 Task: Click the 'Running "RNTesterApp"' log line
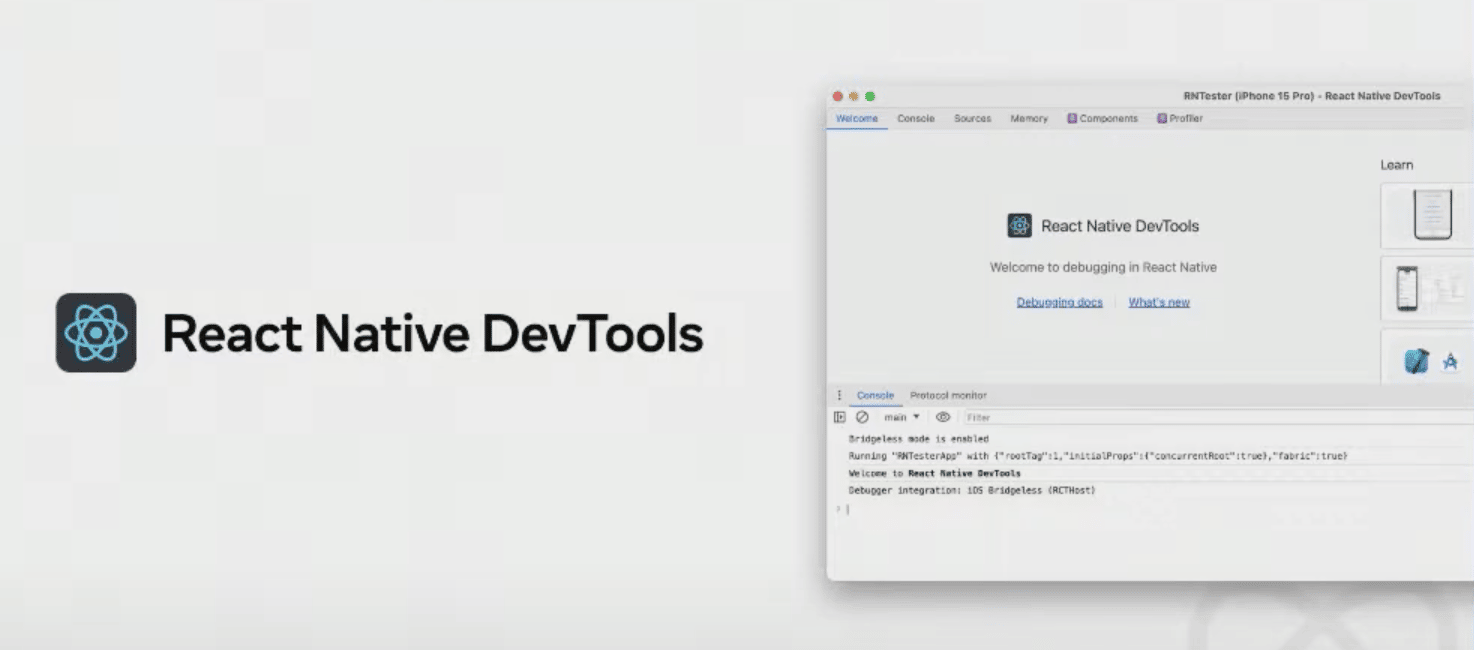click(1098, 456)
